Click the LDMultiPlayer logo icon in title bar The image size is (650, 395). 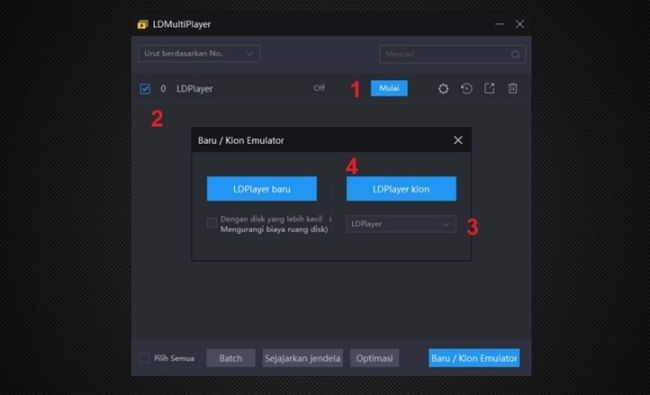(143, 24)
